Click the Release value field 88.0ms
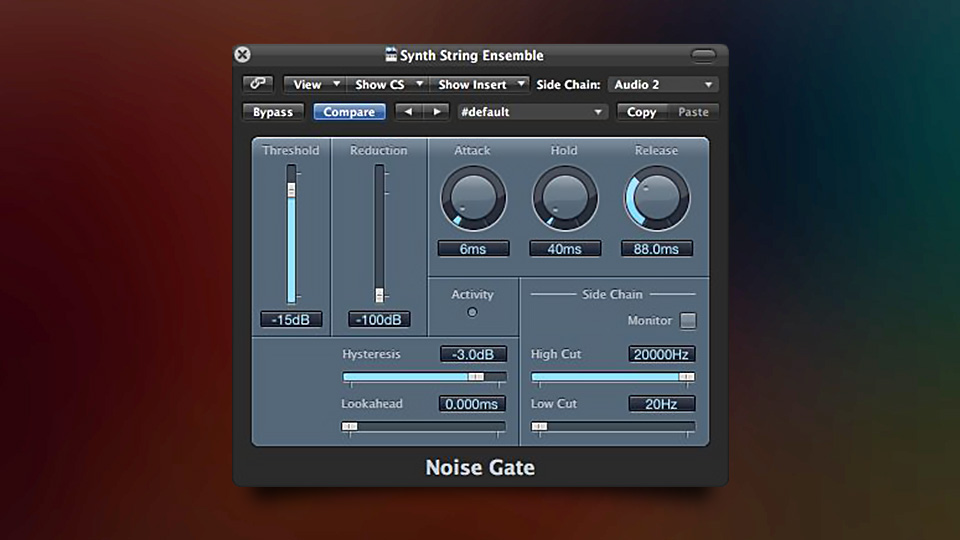The image size is (960, 540). point(656,249)
